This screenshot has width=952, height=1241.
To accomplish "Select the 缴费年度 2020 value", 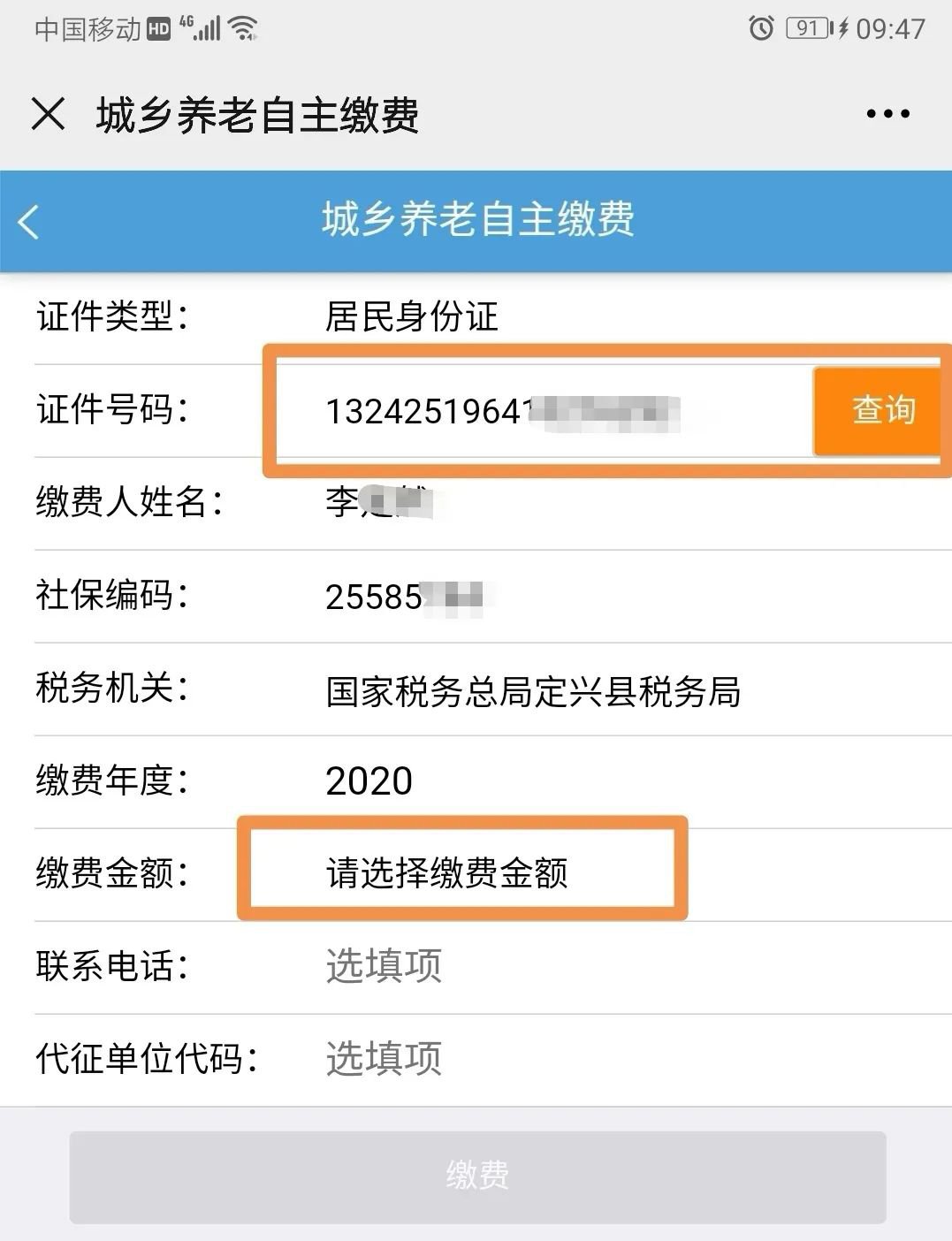I will 369,780.
